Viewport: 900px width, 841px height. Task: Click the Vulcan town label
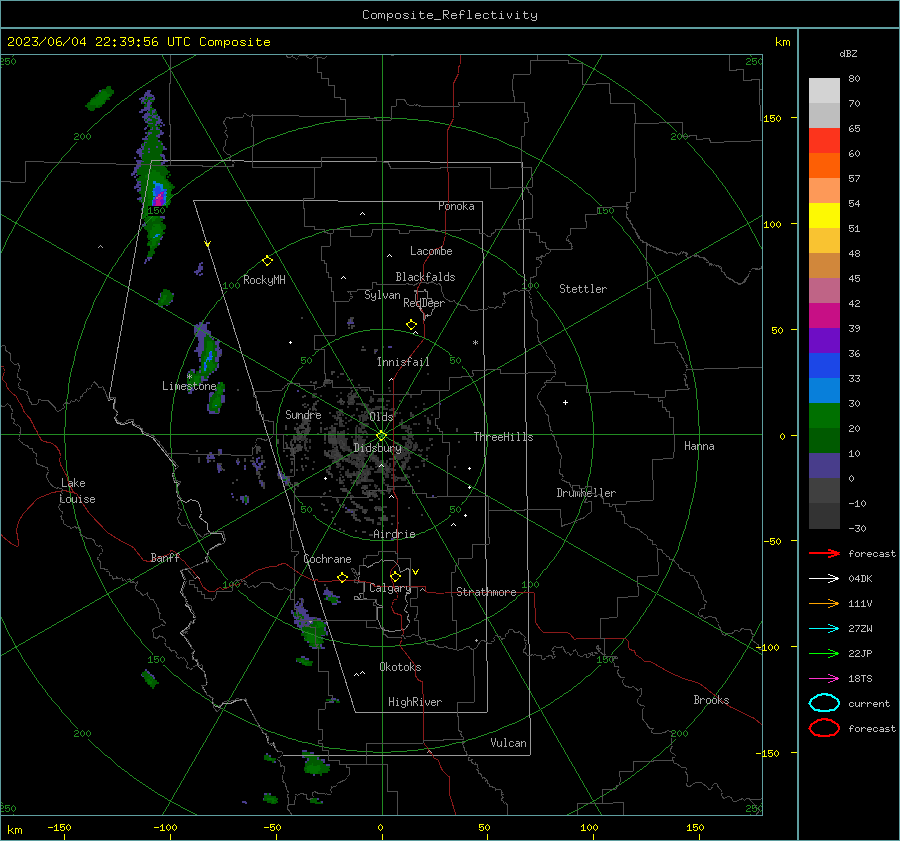tap(508, 743)
